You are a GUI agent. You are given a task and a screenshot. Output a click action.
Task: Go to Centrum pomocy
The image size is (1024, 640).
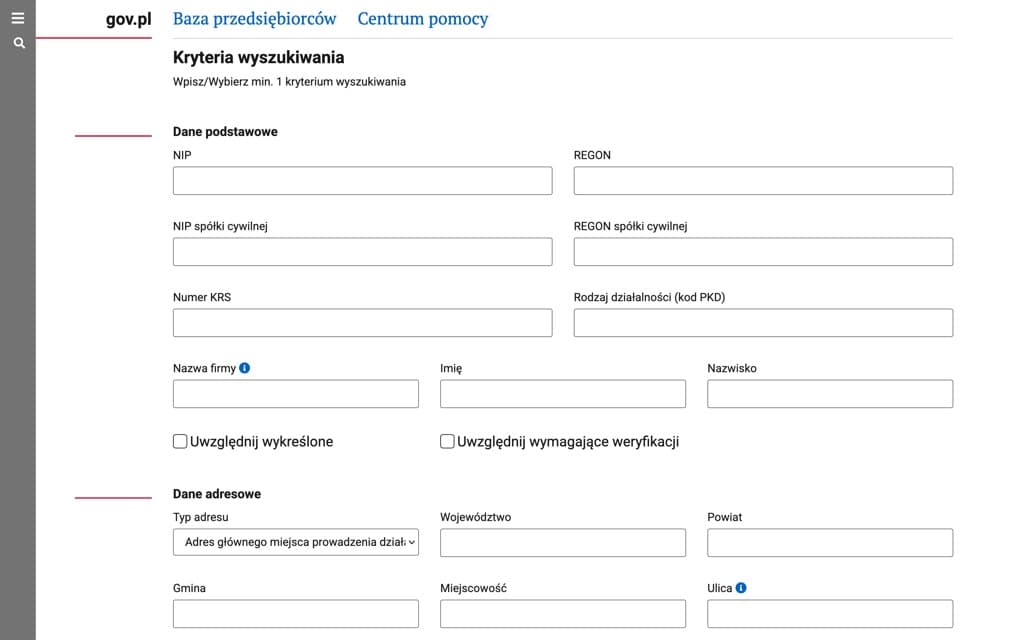(423, 18)
